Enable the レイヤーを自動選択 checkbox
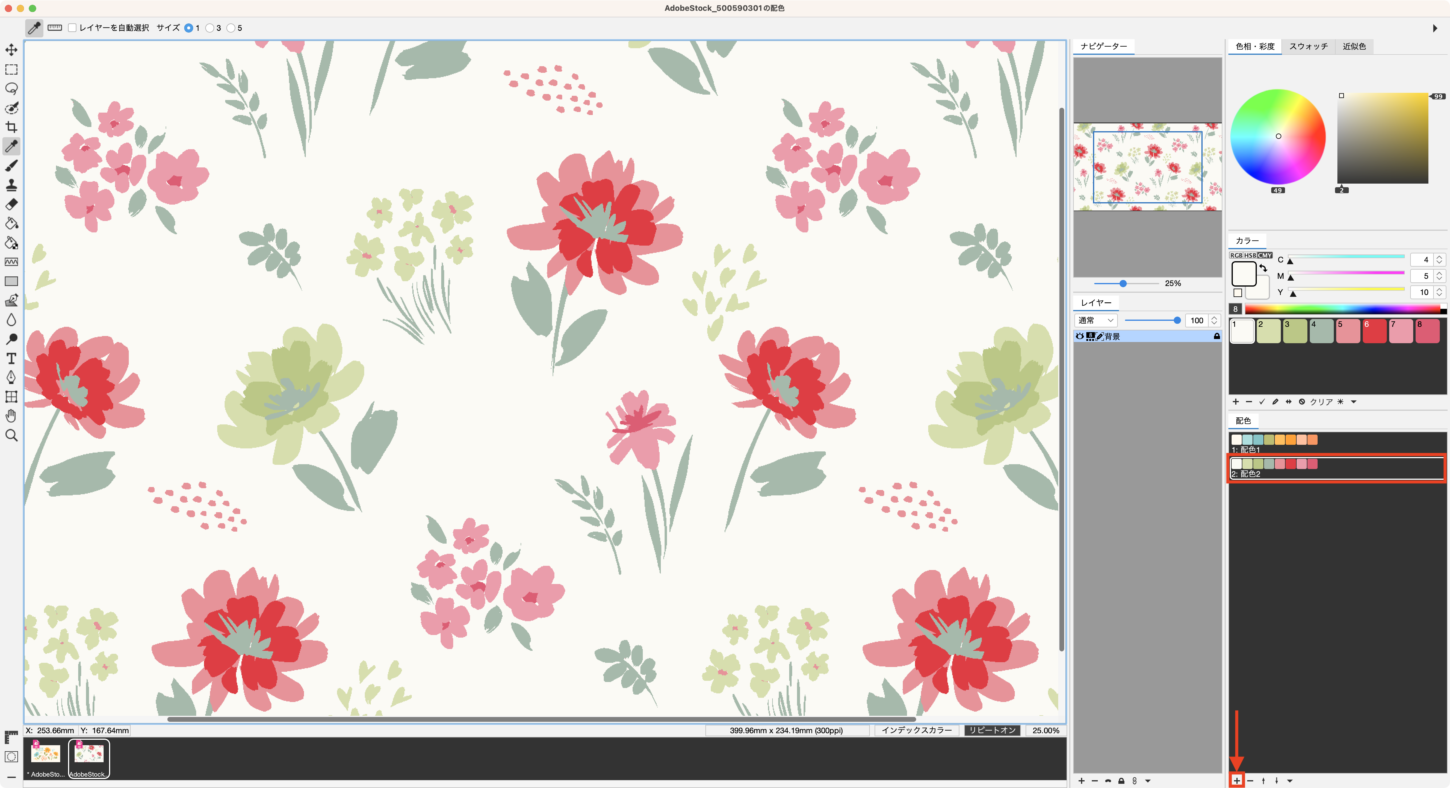The height and width of the screenshot is (788, 1450). point(72,28)
